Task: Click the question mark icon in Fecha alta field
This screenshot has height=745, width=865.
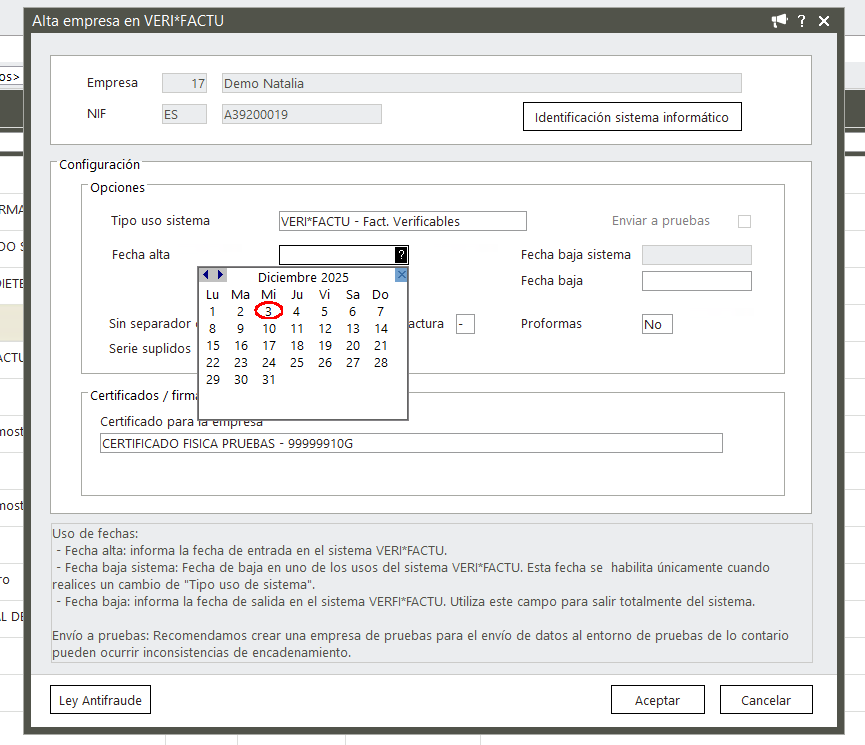Action: pos(401,255)
